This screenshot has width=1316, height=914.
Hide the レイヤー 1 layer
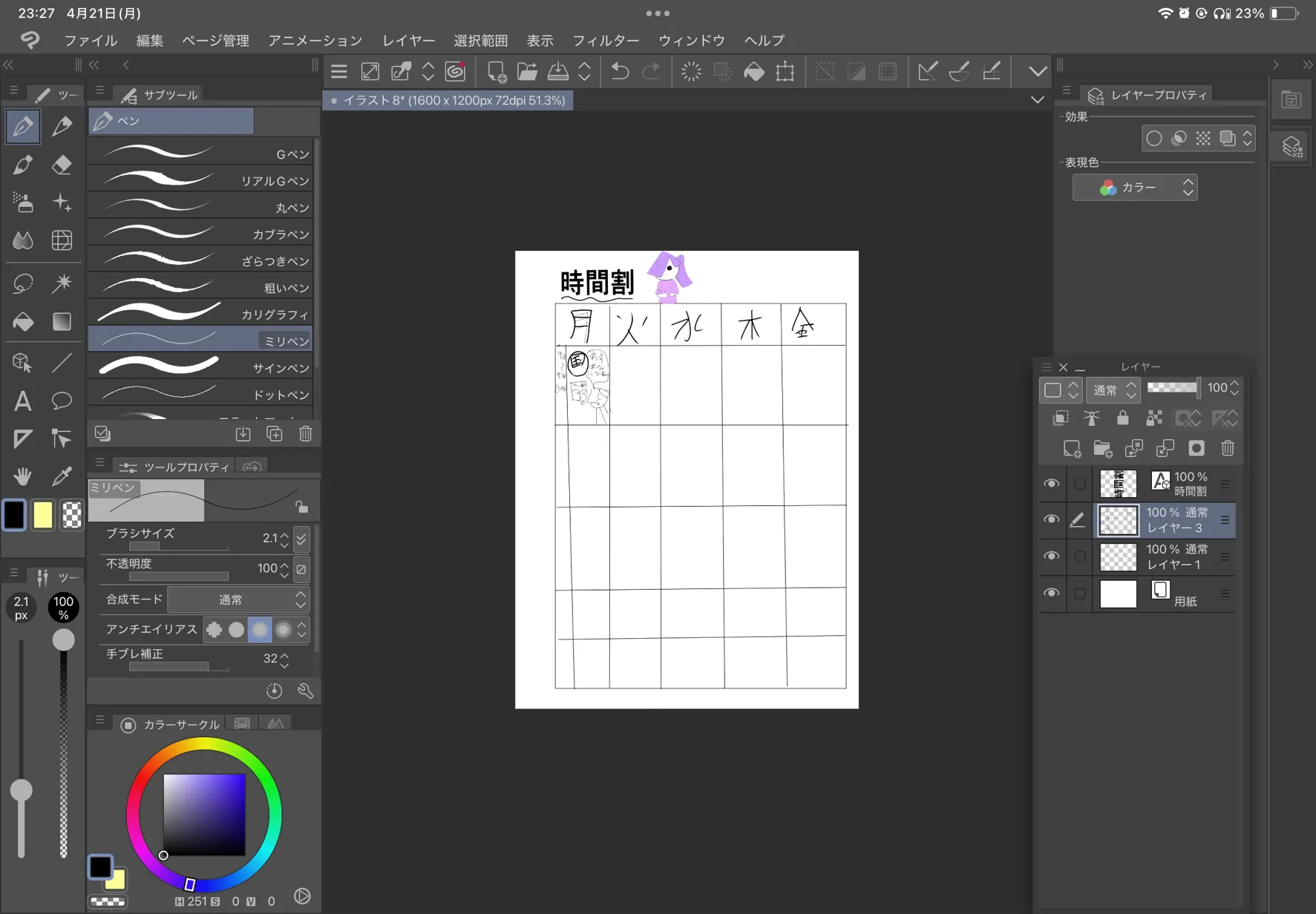coord(1051,556)
